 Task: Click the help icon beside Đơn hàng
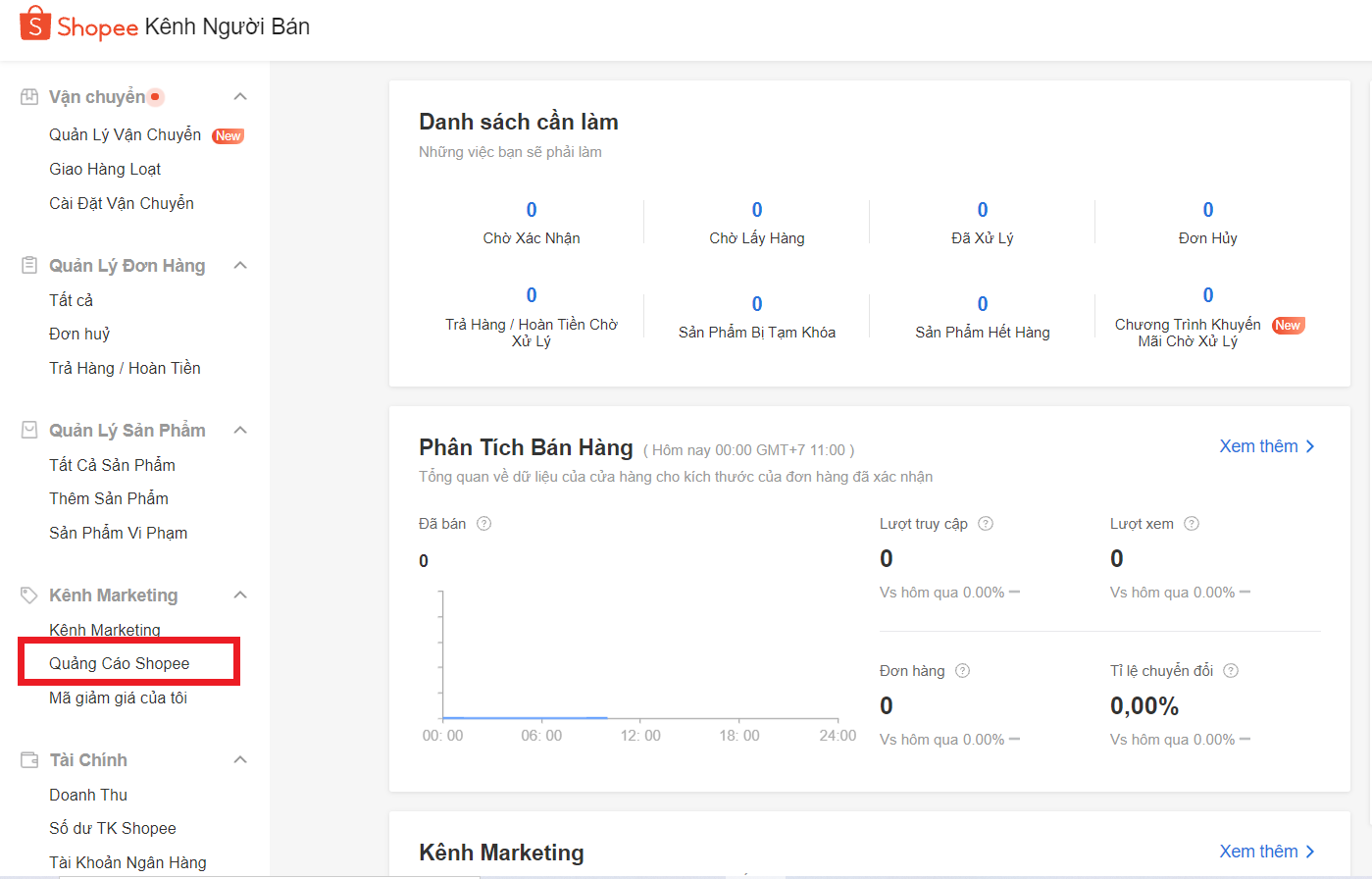pos(962,671)
